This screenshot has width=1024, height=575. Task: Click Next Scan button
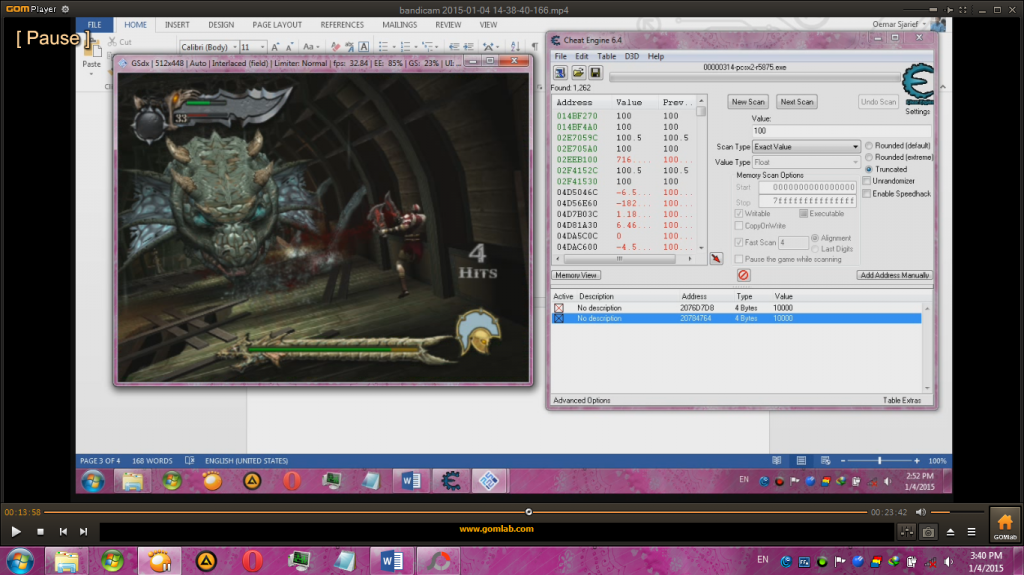pyautogui.click(x=797, y=102)
